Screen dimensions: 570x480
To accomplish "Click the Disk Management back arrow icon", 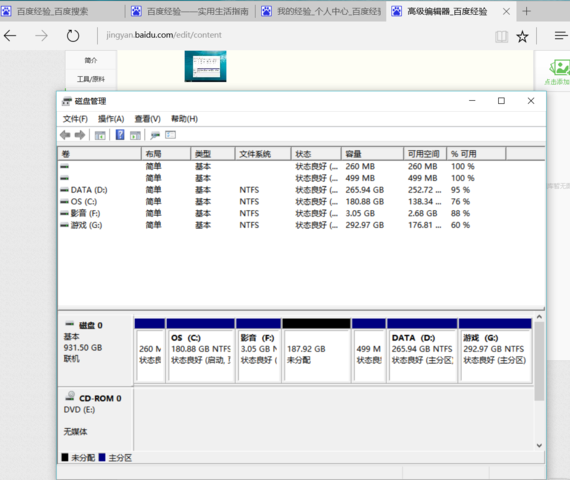I will (65, 135).
